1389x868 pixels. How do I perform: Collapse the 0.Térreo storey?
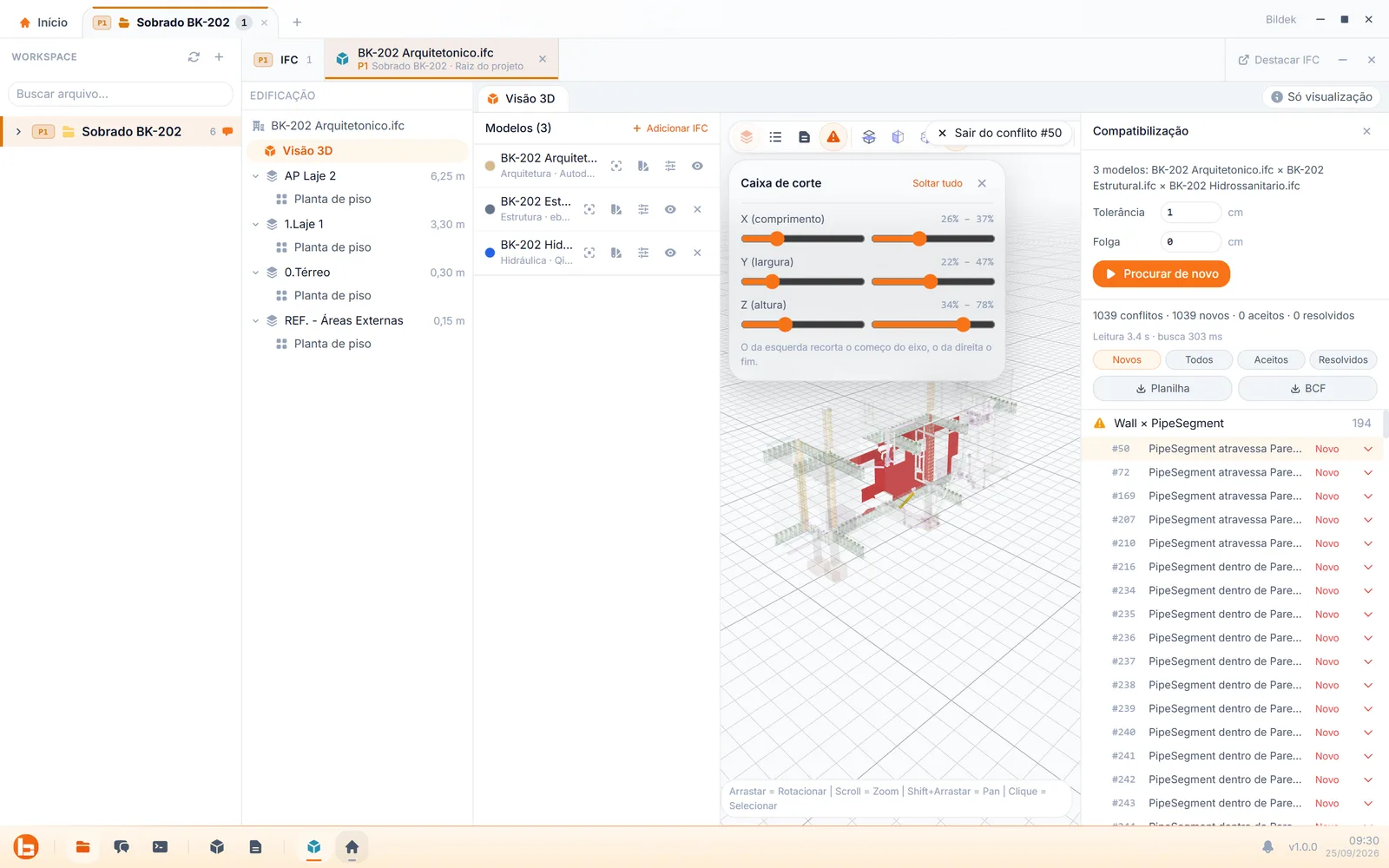click(256, 273)
